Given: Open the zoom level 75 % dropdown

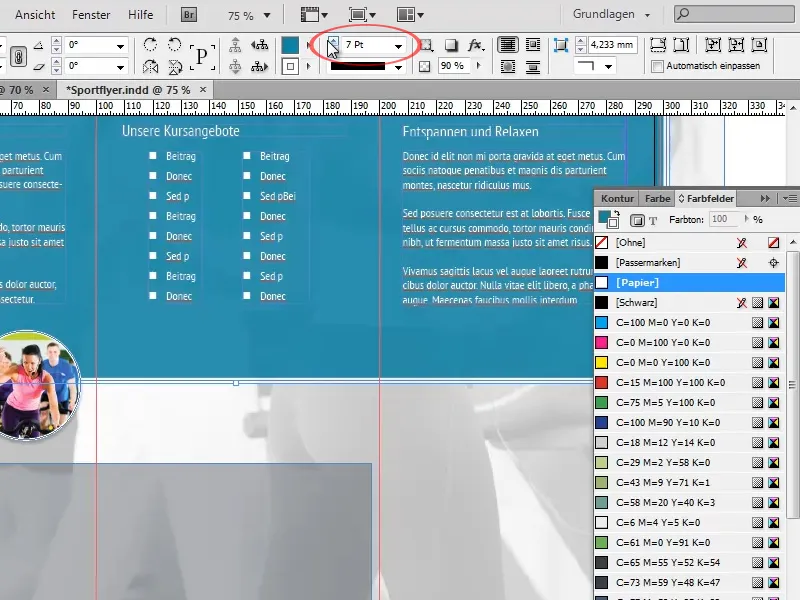Looking at the screenshot, I should click(x=267, y=15).
